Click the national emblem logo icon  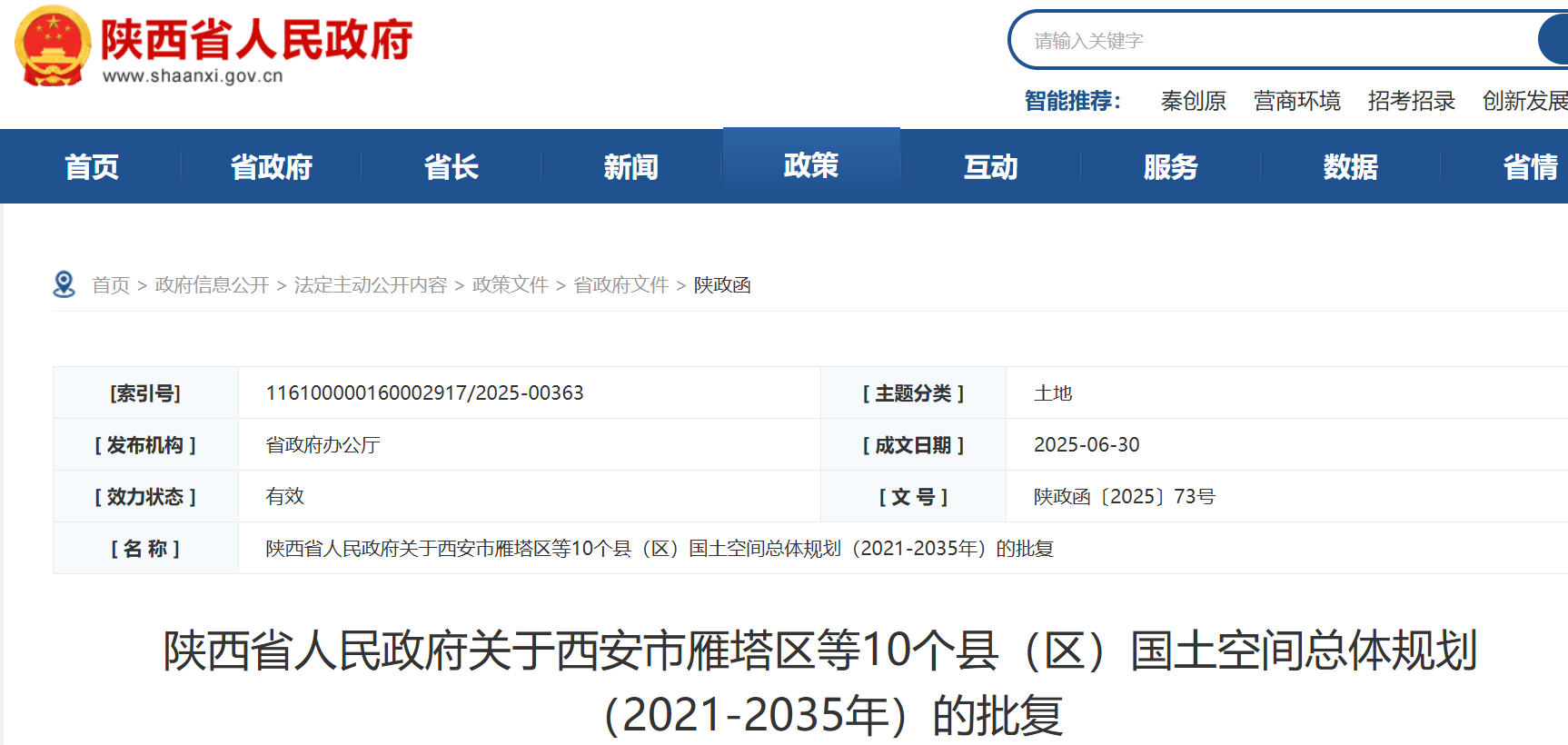[x=53, y=45]
